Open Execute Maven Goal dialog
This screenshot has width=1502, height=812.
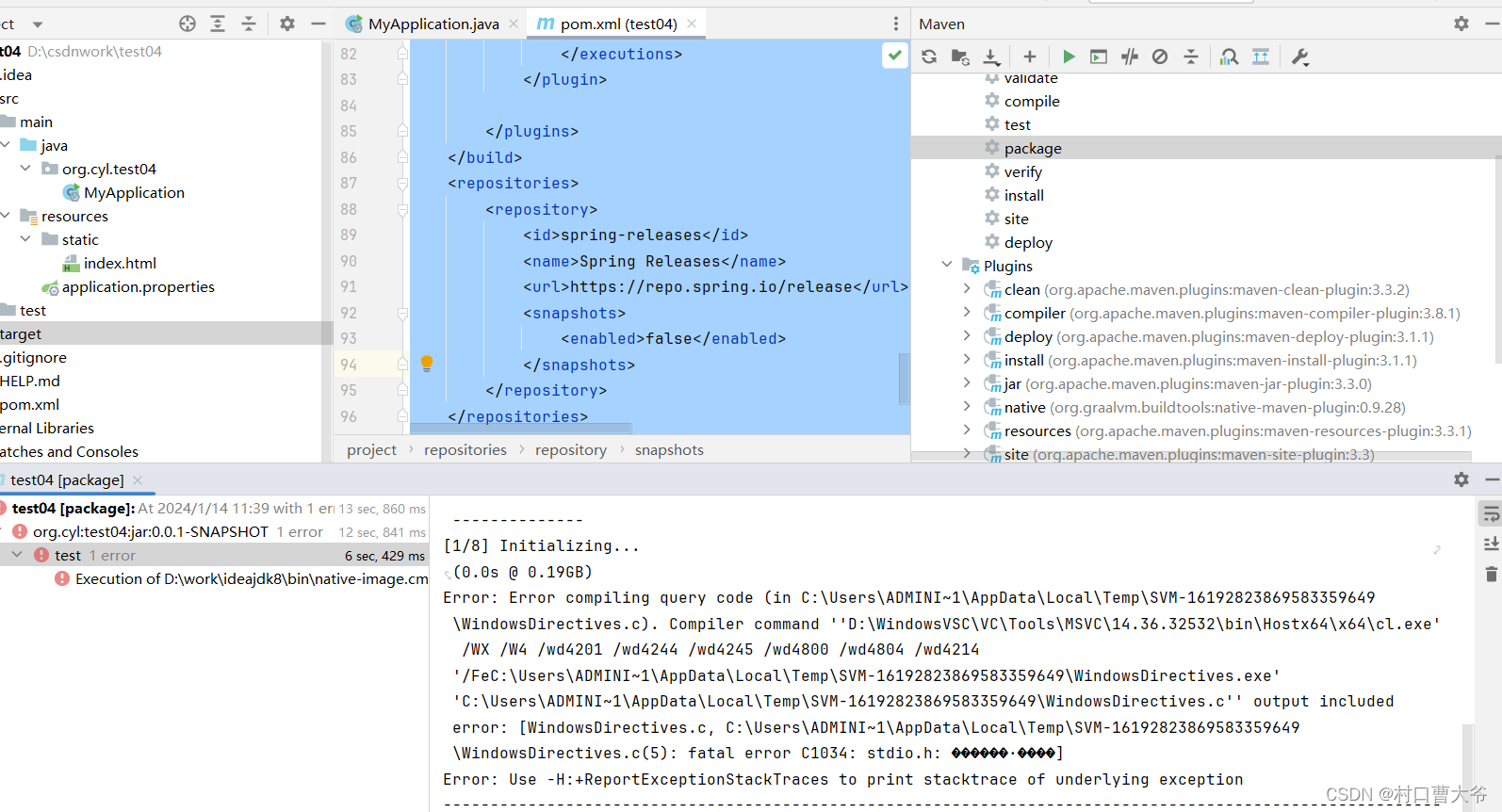pyautogui.click(x=1099, y=57)
